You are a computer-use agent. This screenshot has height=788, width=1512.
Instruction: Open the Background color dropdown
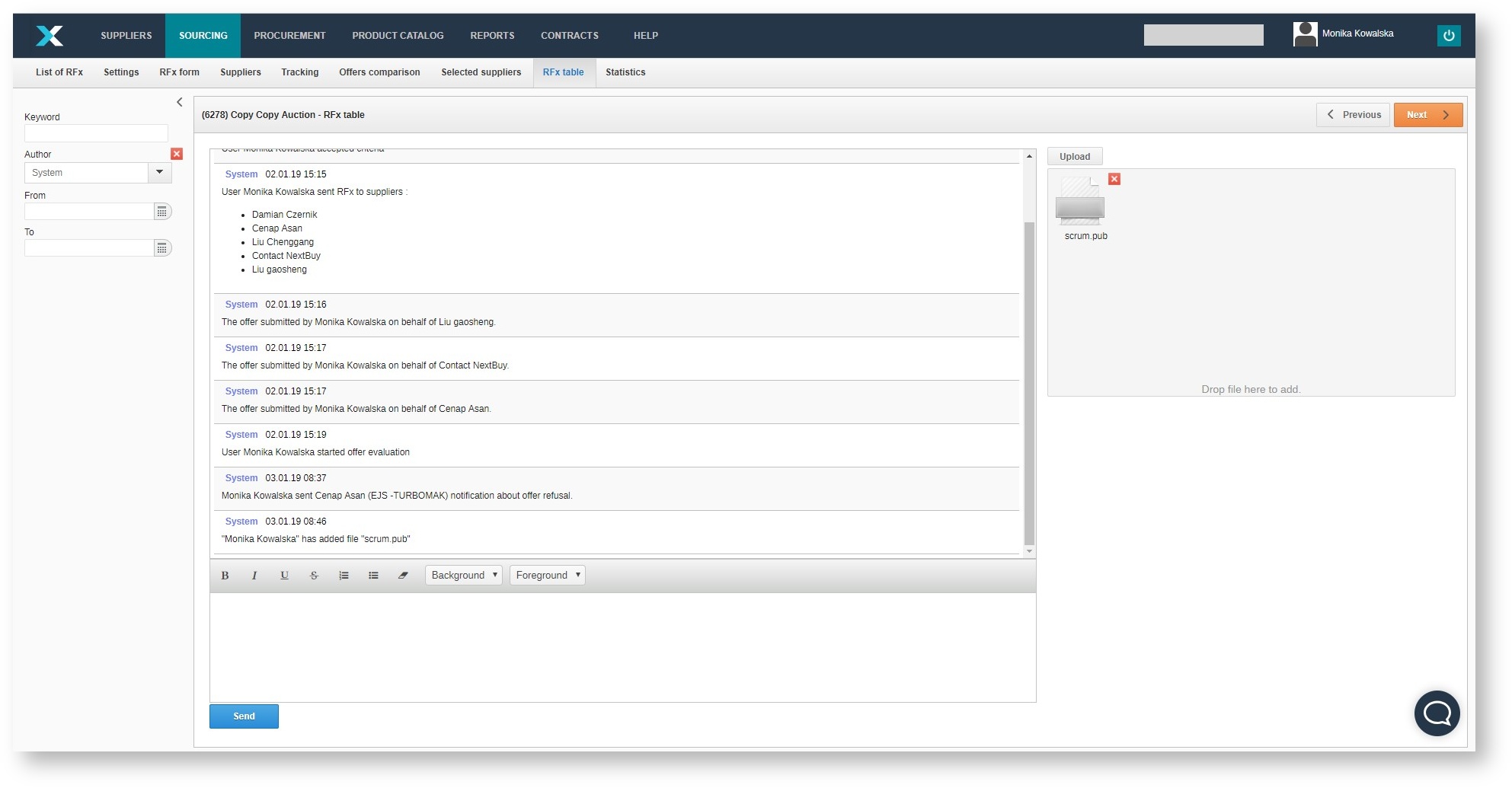pos(464,576)
